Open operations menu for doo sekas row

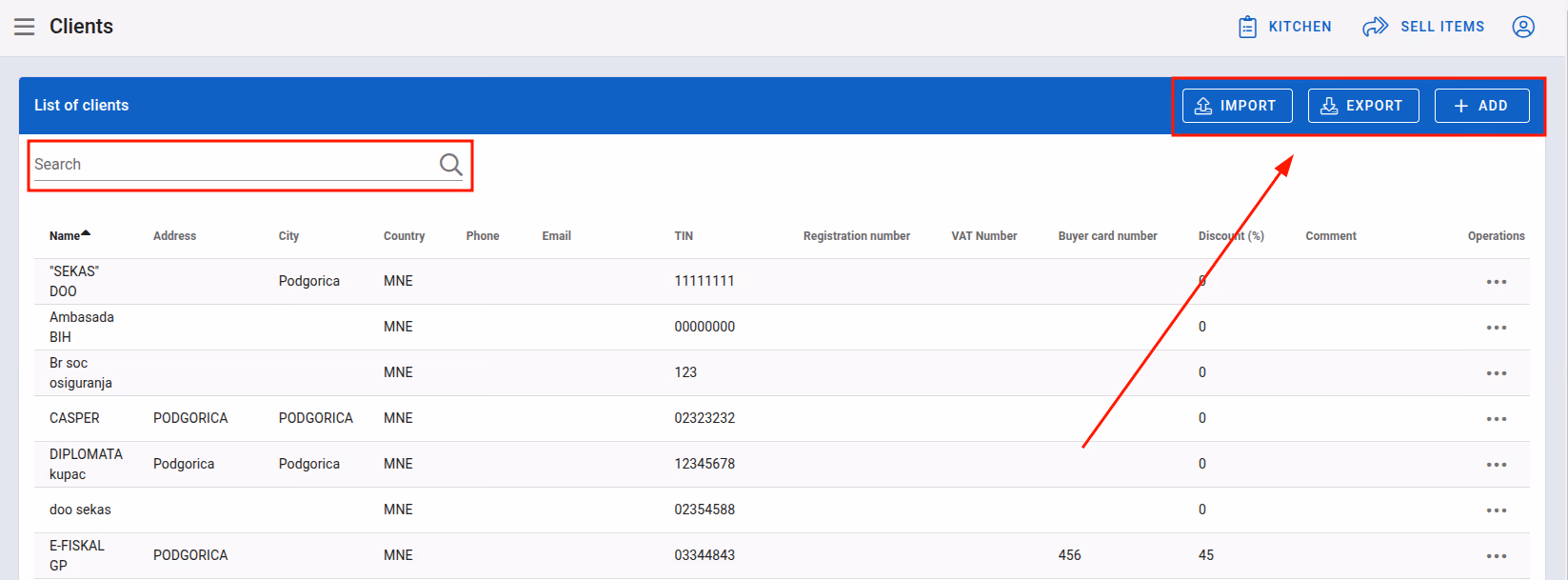[x=1496, y=510]
